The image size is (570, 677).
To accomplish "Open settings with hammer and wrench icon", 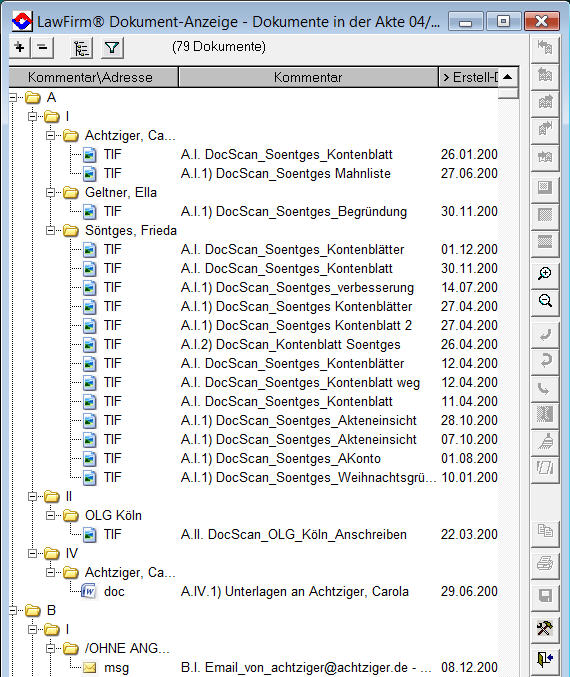I will point(545,628).
